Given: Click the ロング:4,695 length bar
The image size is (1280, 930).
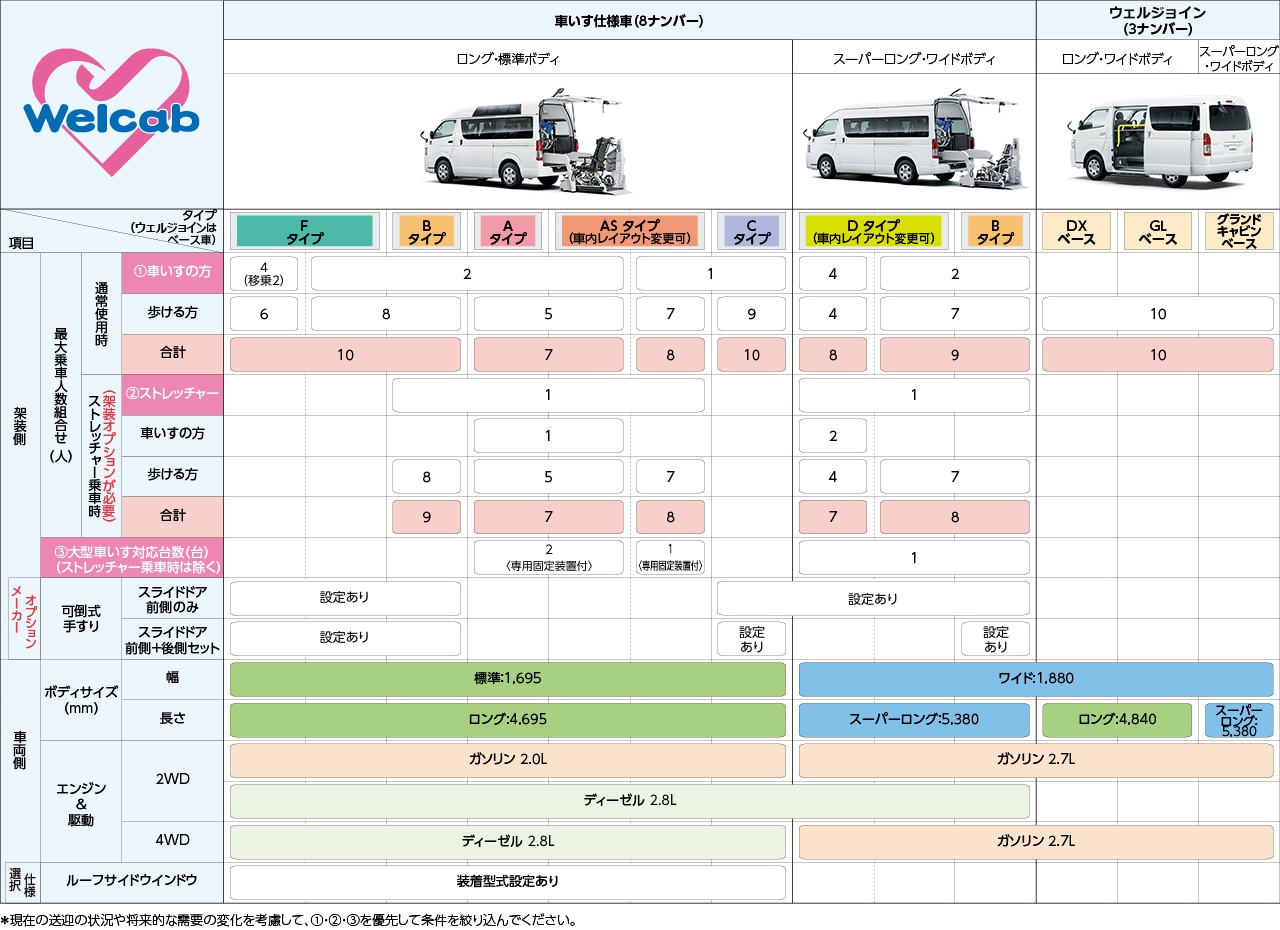Looking at the screenshot, I should point(508,720).
